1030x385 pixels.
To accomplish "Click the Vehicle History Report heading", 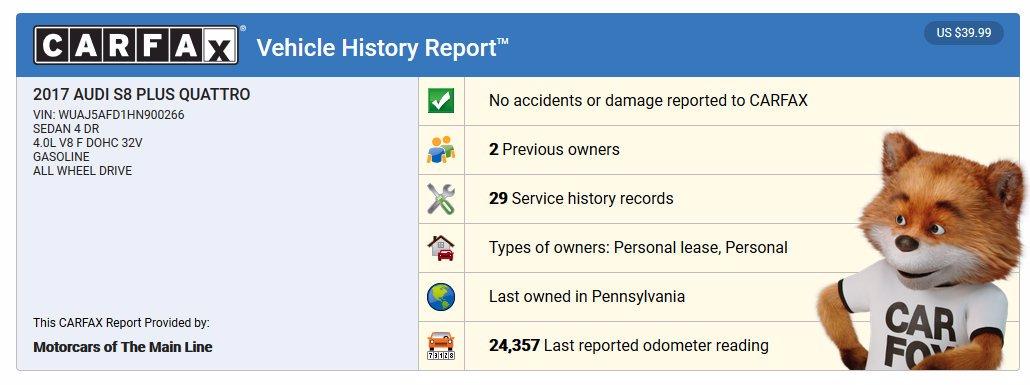I will tap(382, 49).
